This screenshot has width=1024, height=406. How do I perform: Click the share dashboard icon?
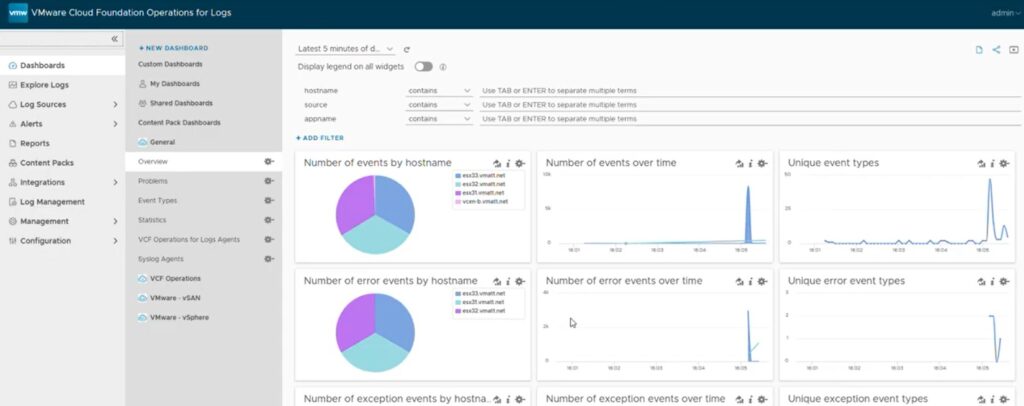tap(996, 49)
